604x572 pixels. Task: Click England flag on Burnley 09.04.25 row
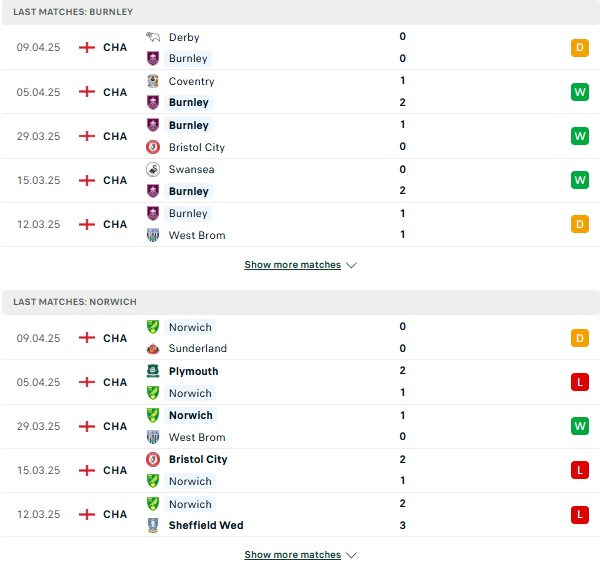[x=87, y=47]
